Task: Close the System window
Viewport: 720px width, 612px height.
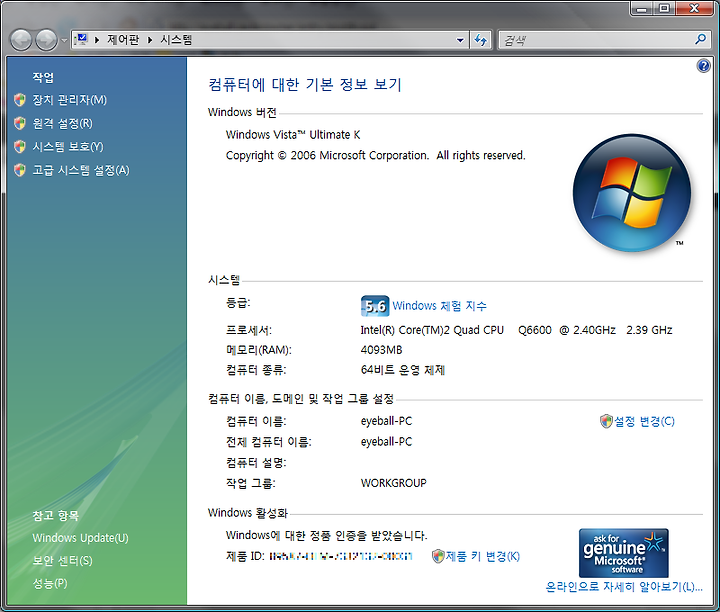Action: pos(694,8)
